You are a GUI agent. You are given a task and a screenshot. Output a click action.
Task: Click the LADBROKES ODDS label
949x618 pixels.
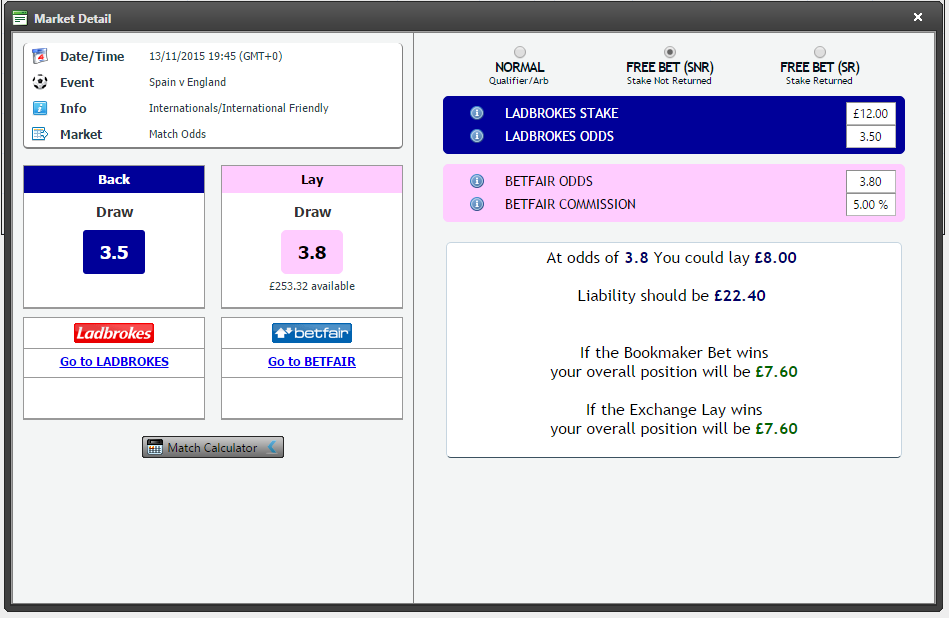click(559, 136)
